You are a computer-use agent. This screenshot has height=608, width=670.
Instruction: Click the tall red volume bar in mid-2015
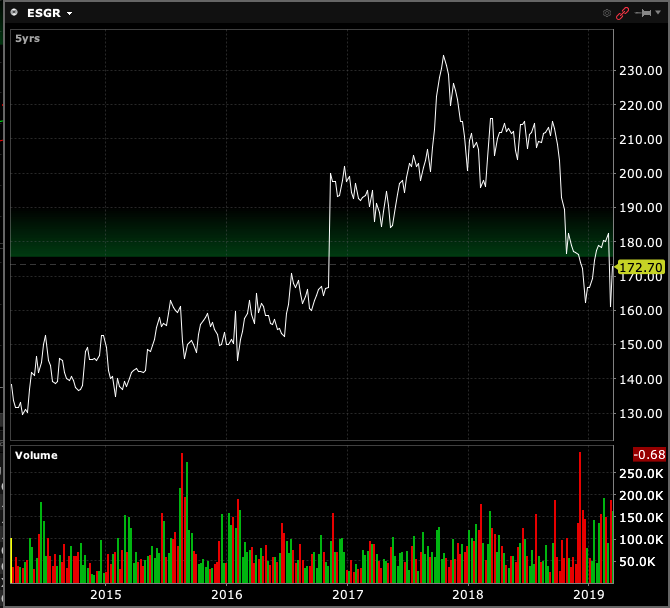[182, 518]
